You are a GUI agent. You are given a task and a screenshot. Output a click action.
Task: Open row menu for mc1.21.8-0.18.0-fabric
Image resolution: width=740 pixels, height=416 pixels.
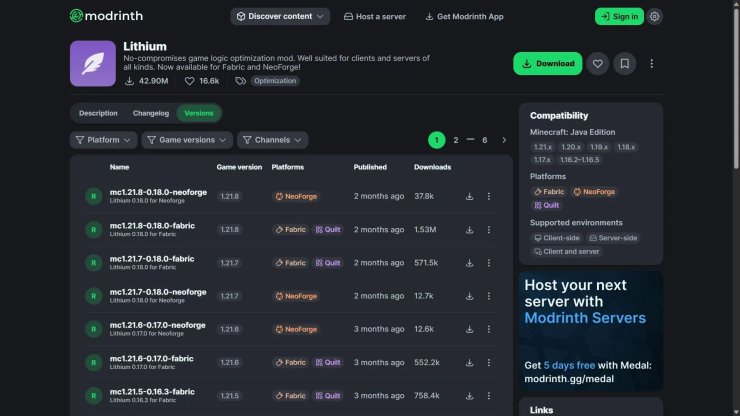coord(488,229)
